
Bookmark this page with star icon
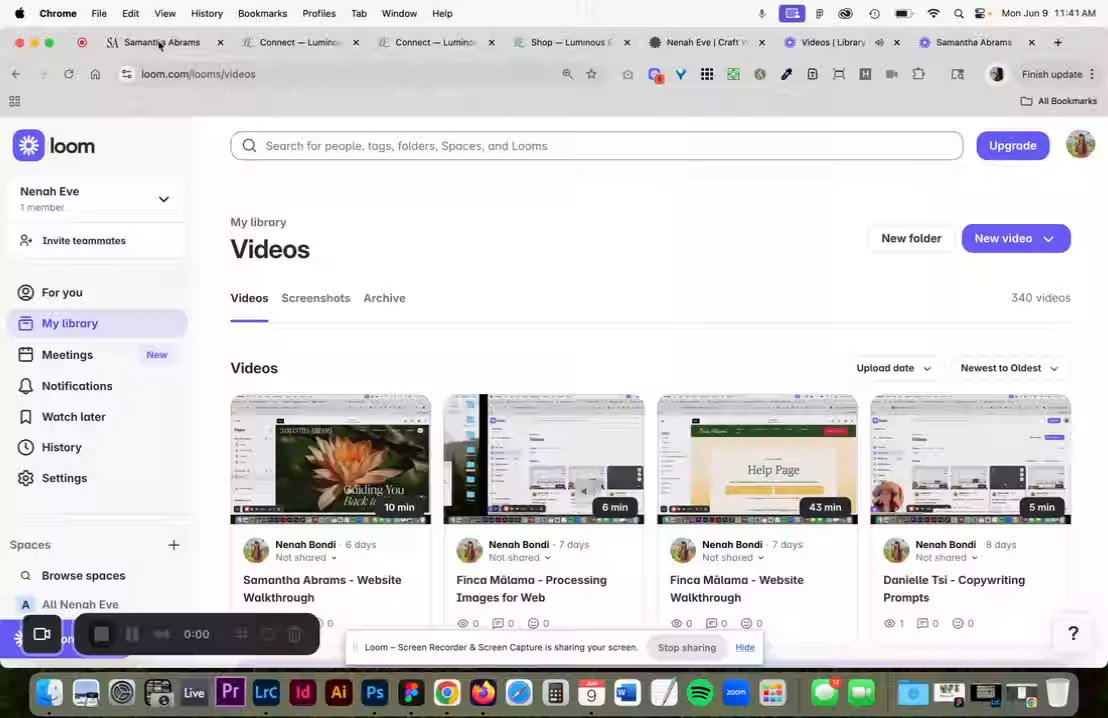(591, 74)
